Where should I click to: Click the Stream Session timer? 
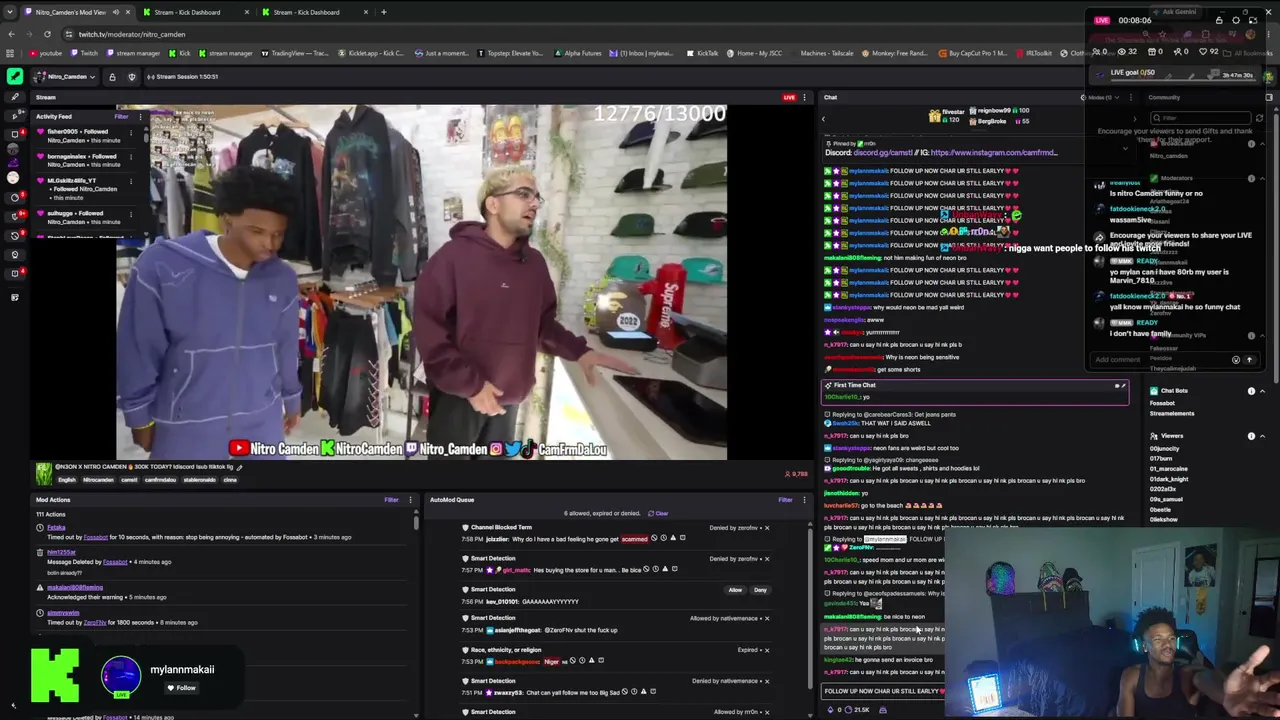[x=182, y=77]
